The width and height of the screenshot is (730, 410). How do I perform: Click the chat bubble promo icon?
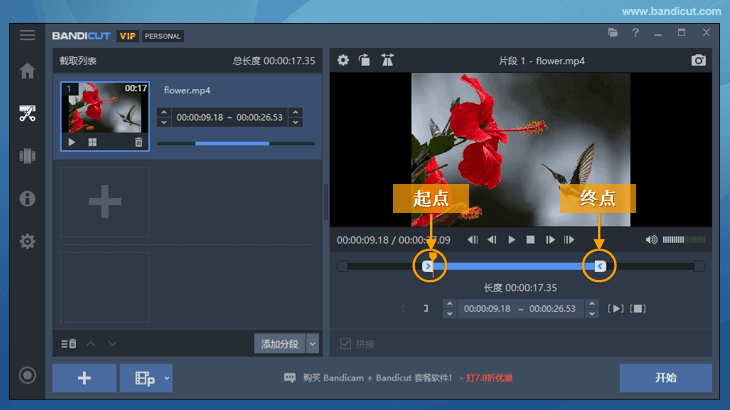(290, 378)
